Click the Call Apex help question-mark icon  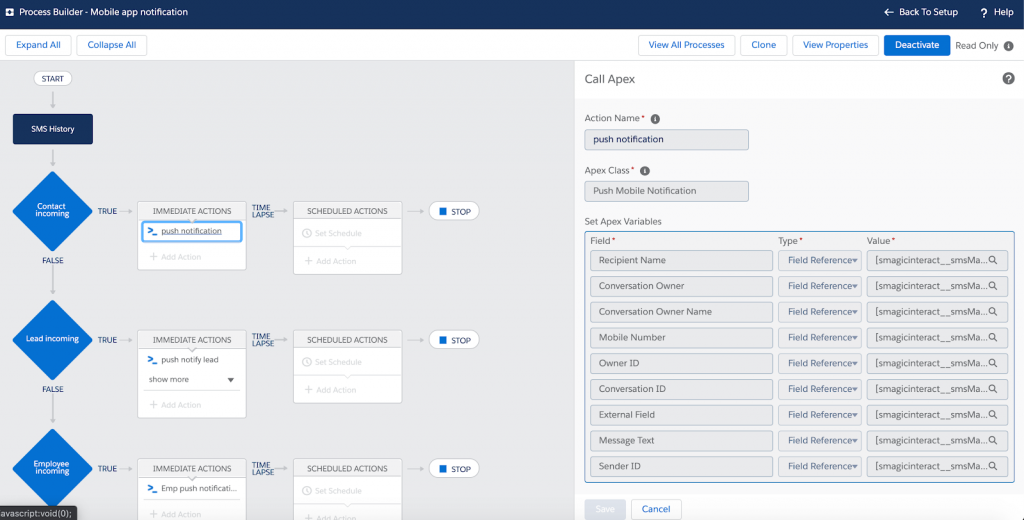point(1008,78)
